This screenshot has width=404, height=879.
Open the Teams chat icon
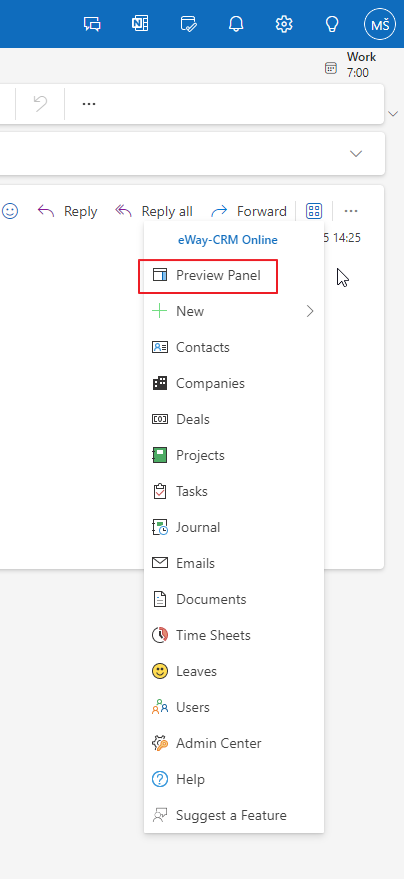[x=92, y=24]
